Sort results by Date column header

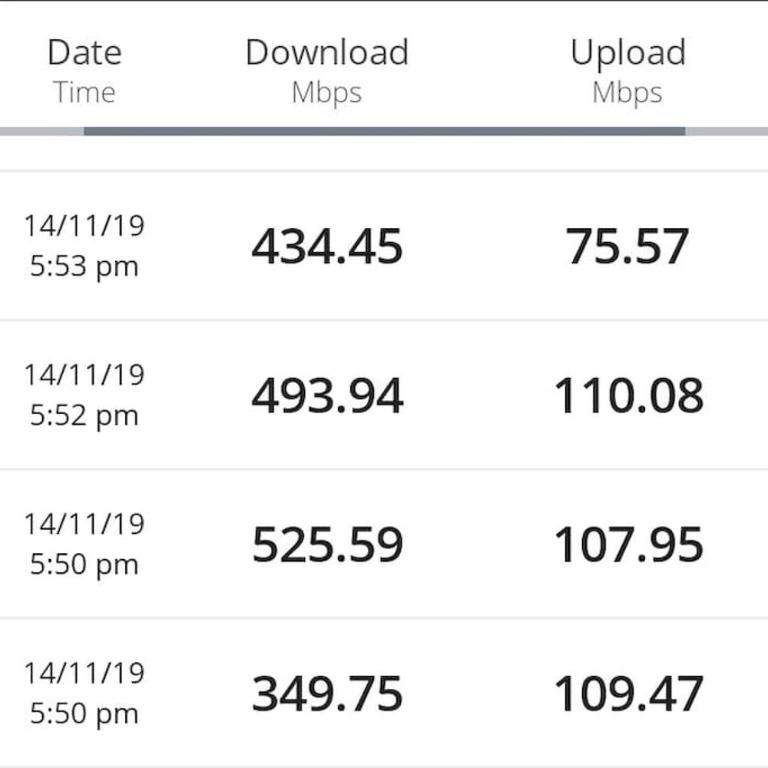tap(85, 52)
